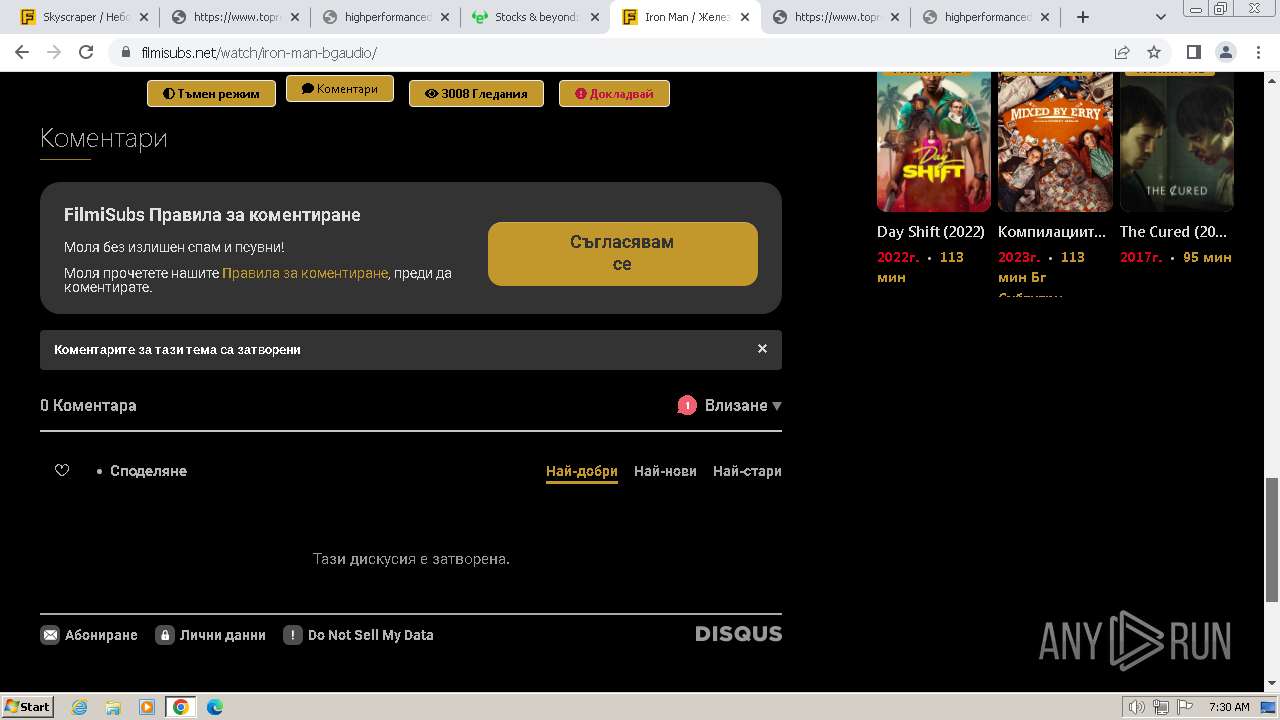Click the DISQUS logo
The height and width of the screenshot is (720, 1280).
739,634
